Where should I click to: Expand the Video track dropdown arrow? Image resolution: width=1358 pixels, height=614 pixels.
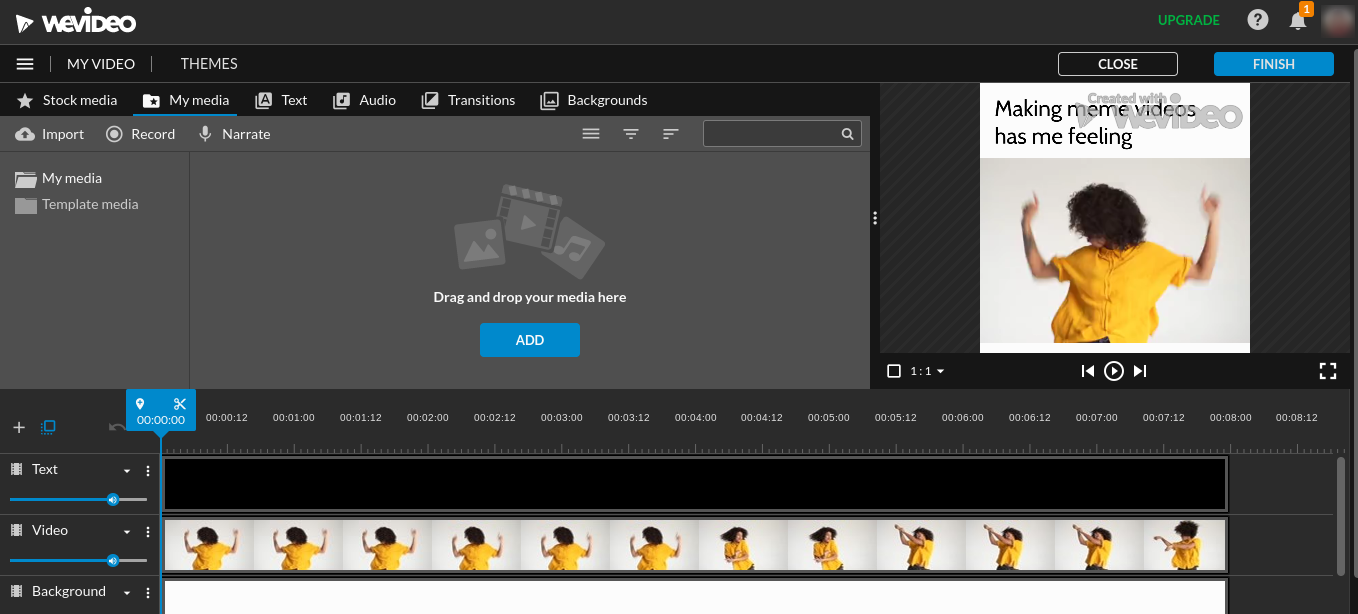point(127,531)
